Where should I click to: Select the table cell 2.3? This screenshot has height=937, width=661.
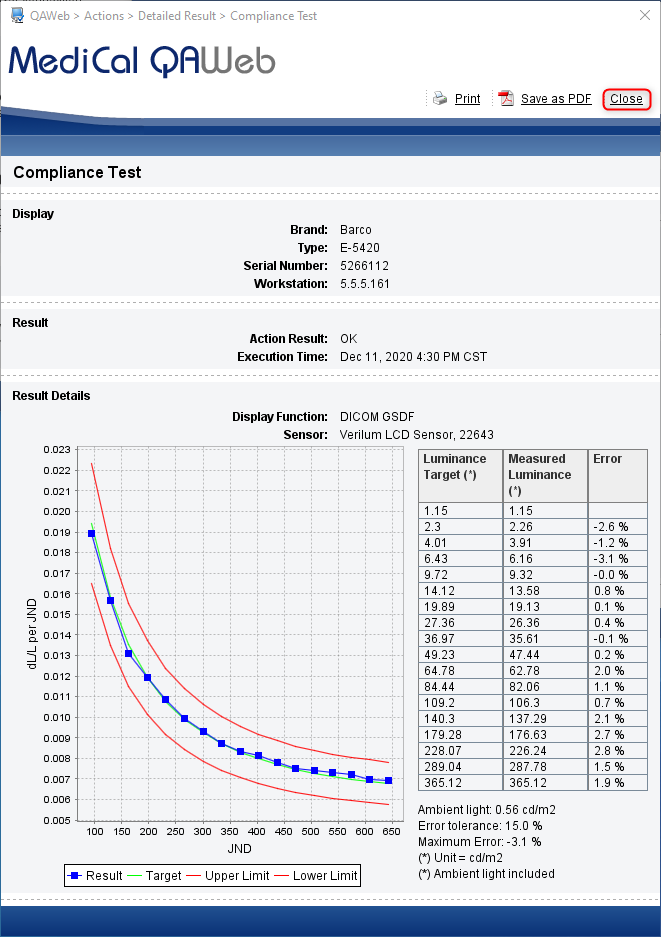coord(461,527)
